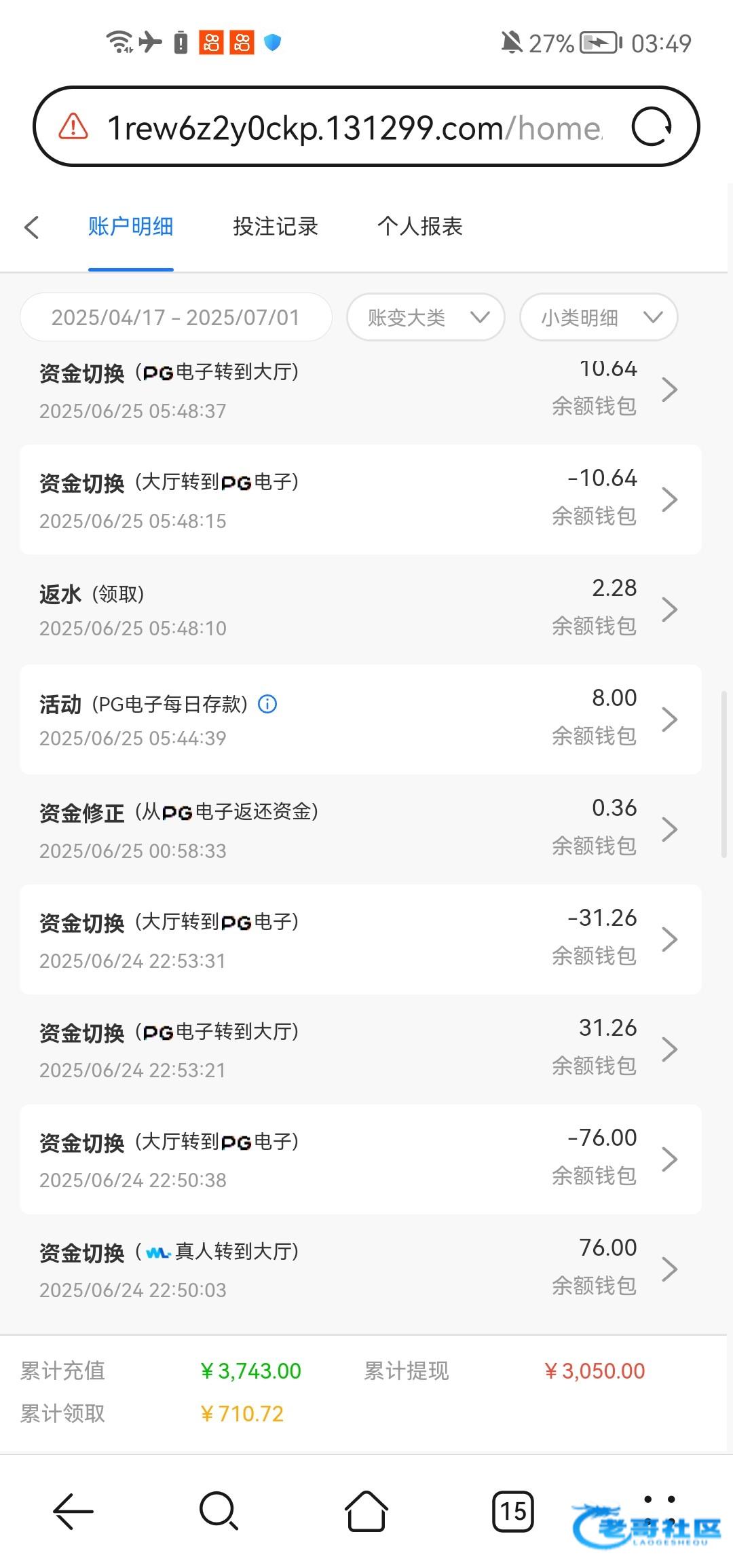
Task: Select the 账户明细 tab
Action: click(131, 227)
